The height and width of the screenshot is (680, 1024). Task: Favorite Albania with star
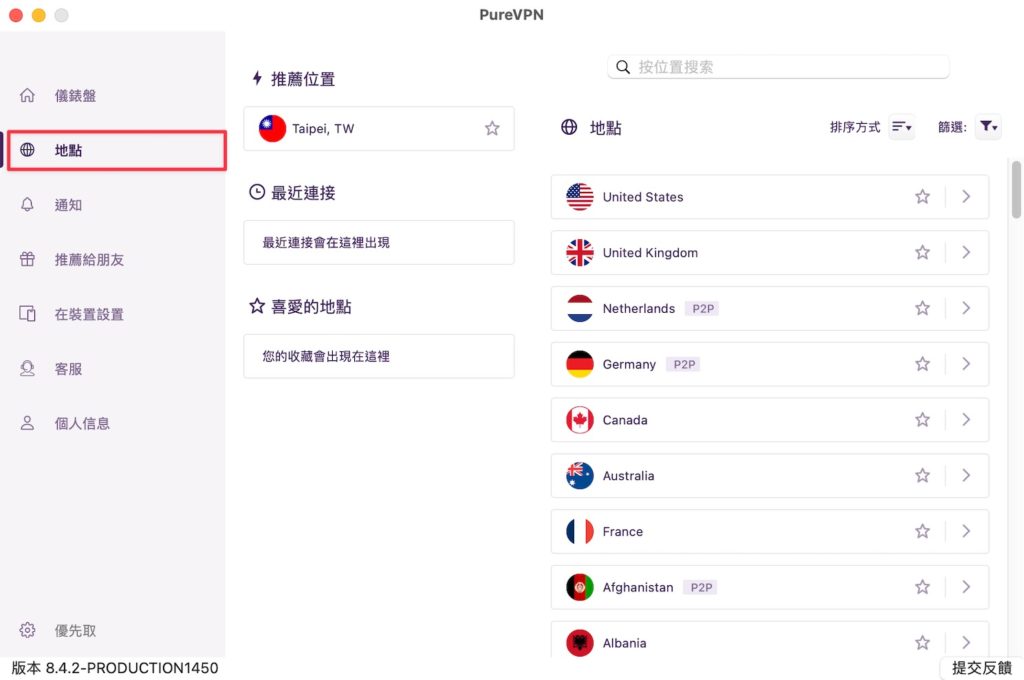point(922,643)
